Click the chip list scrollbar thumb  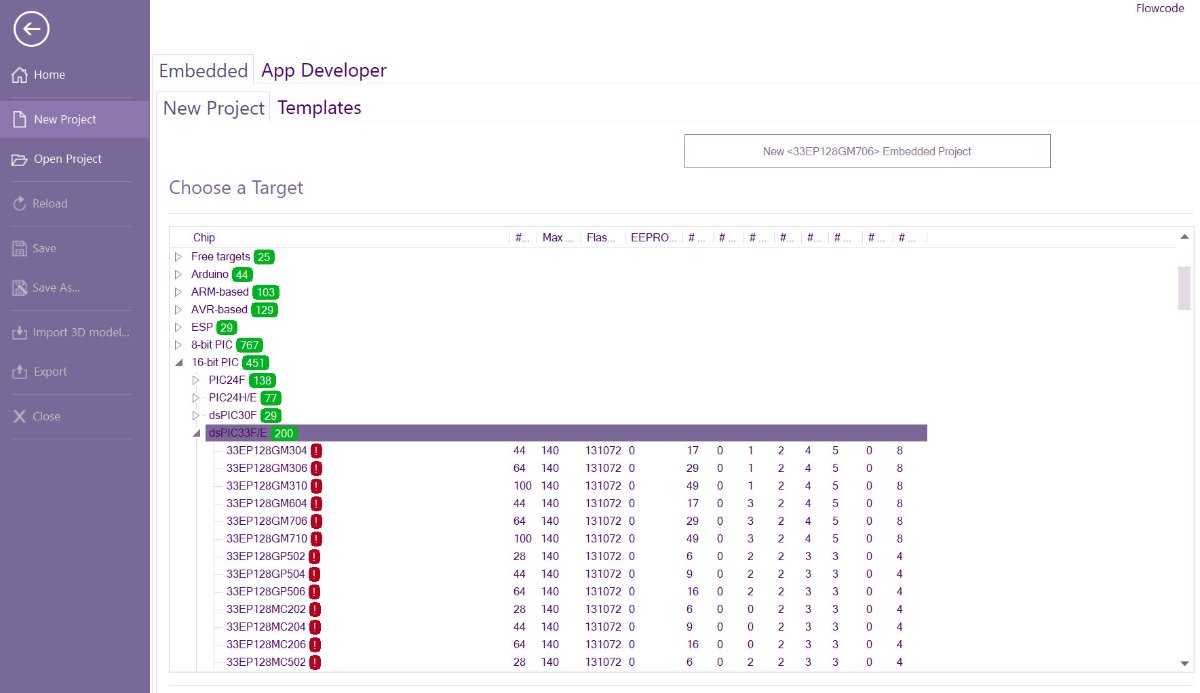(1184, 288)
